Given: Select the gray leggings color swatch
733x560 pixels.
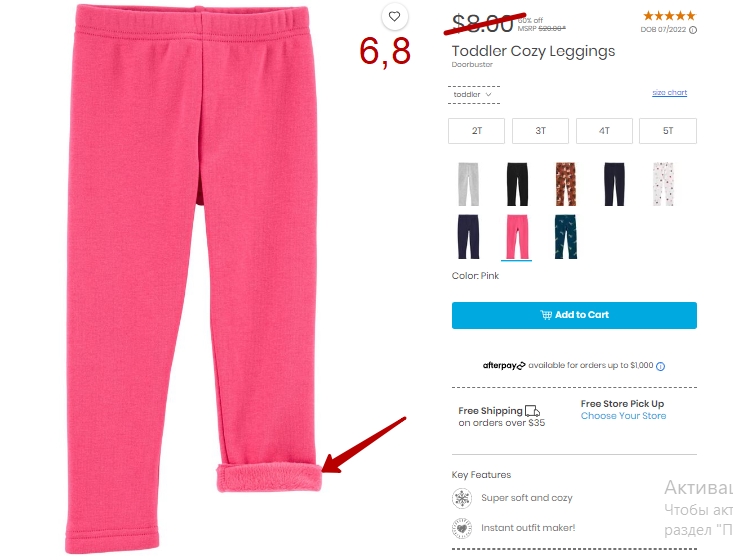Looking at the screenshot, I should click(x=468, y=184).
